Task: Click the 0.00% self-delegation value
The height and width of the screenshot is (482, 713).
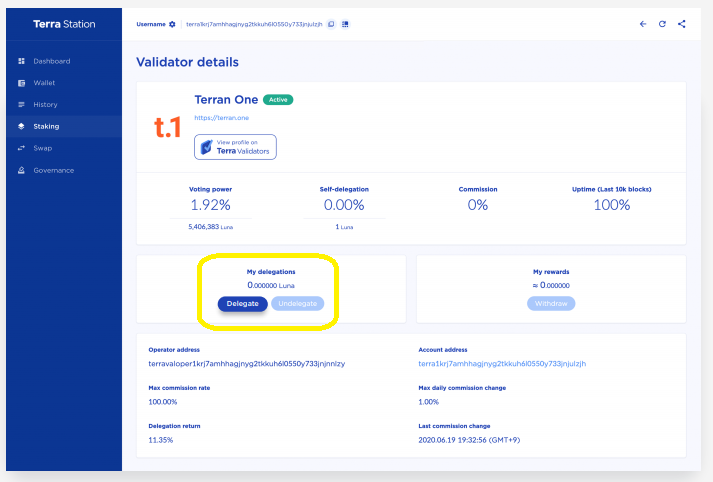Action: pyautogui.click(x=344, y=205)
